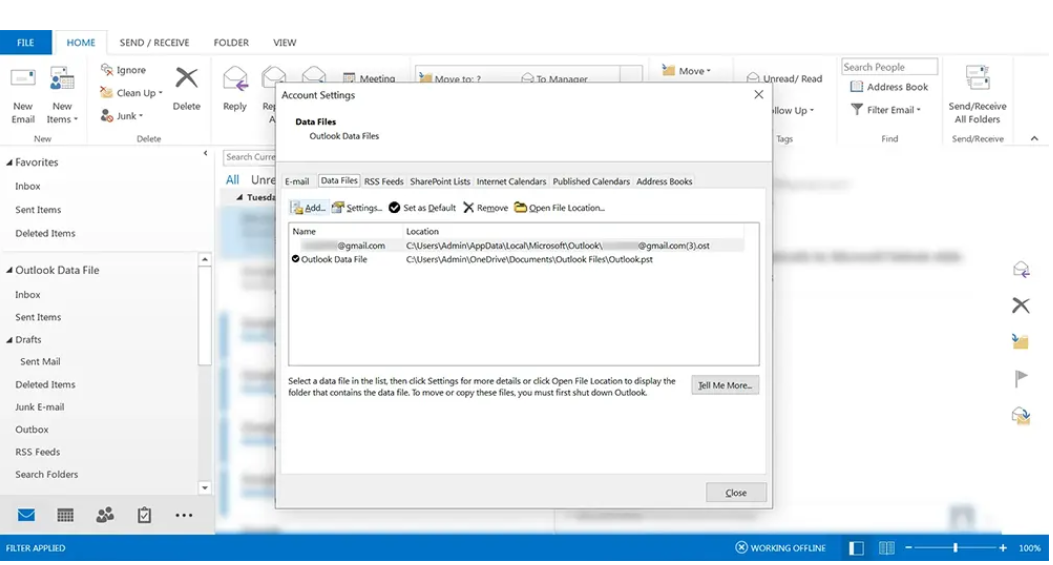Image resolution: width=1053 pixels, height=565 pixels.
Task: Click Unread/ Read in ribbon
Action: coord(784,79)
